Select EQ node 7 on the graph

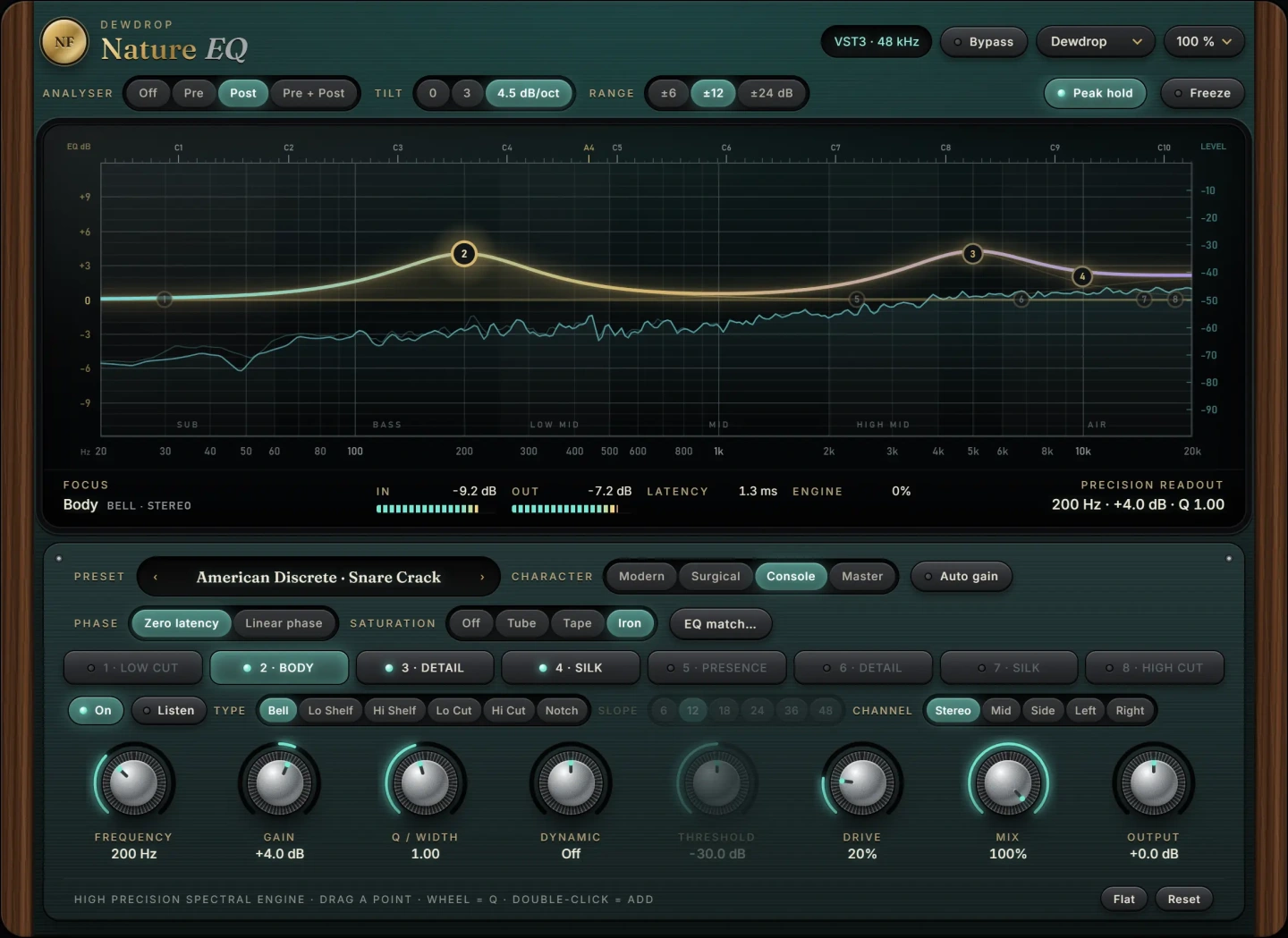(1144, 300)
